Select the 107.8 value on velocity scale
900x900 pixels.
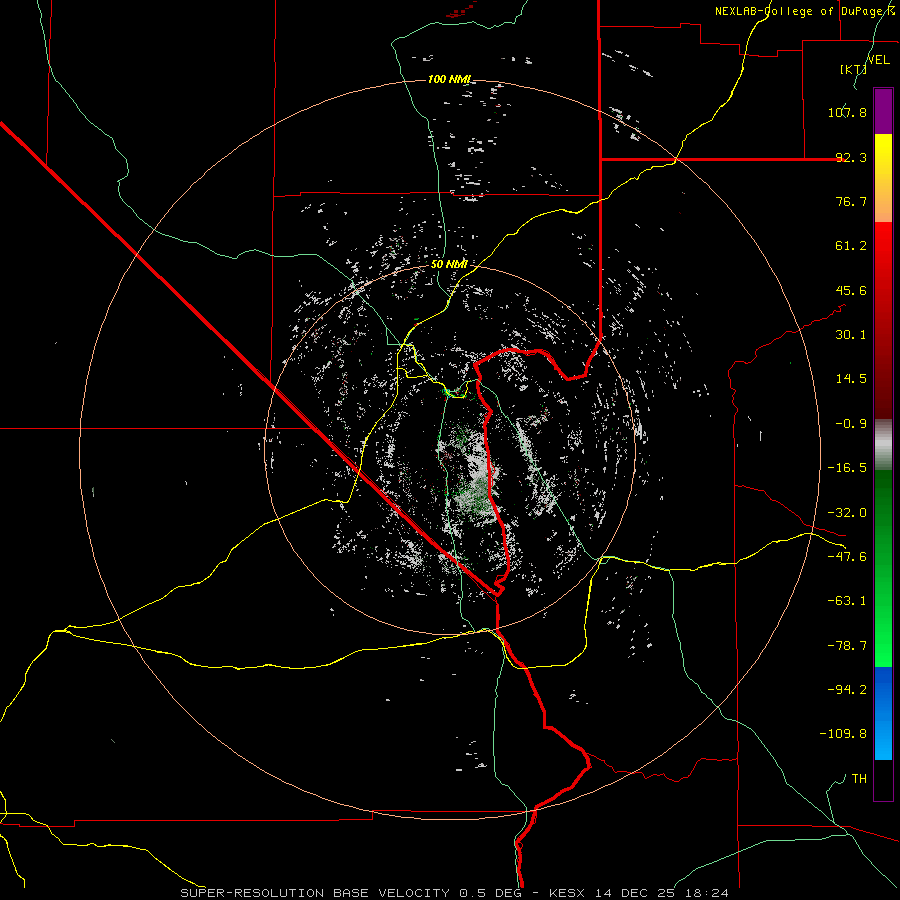click(847, 112)
